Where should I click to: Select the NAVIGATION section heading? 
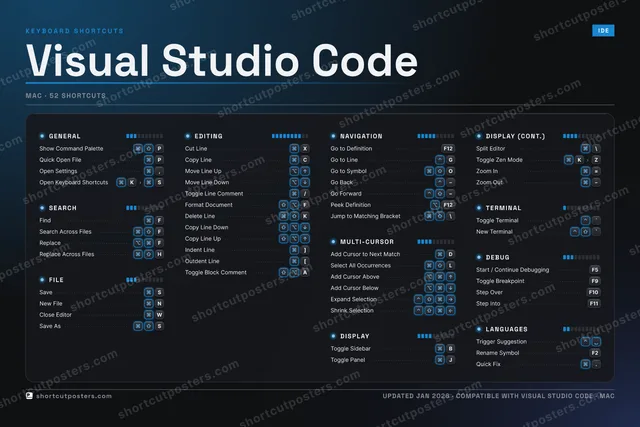[361, 136]
